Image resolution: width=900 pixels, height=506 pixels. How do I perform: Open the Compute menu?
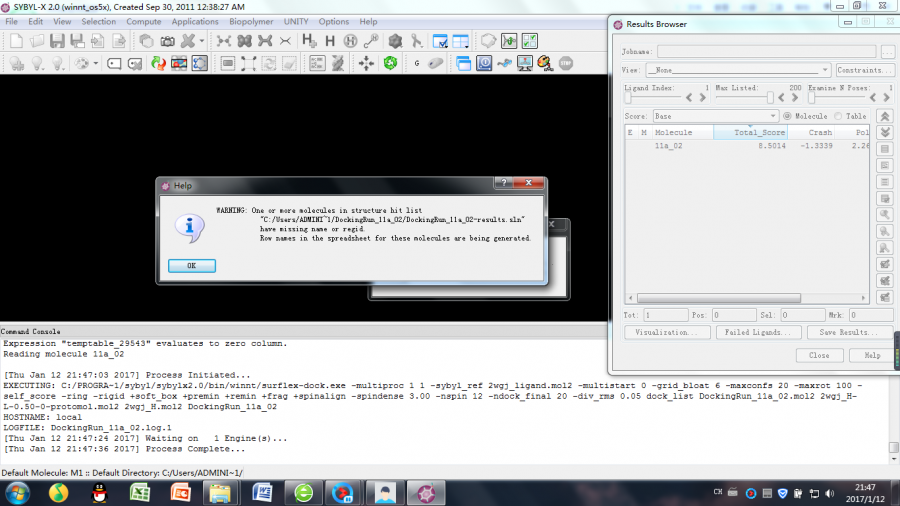(143, 21)
